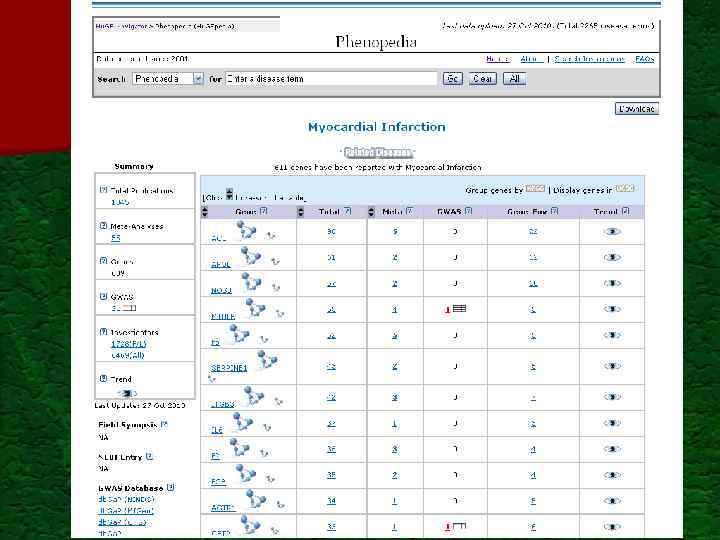The image size is (720, 540).
Task: Click the All button
Action: click(515, 79)
